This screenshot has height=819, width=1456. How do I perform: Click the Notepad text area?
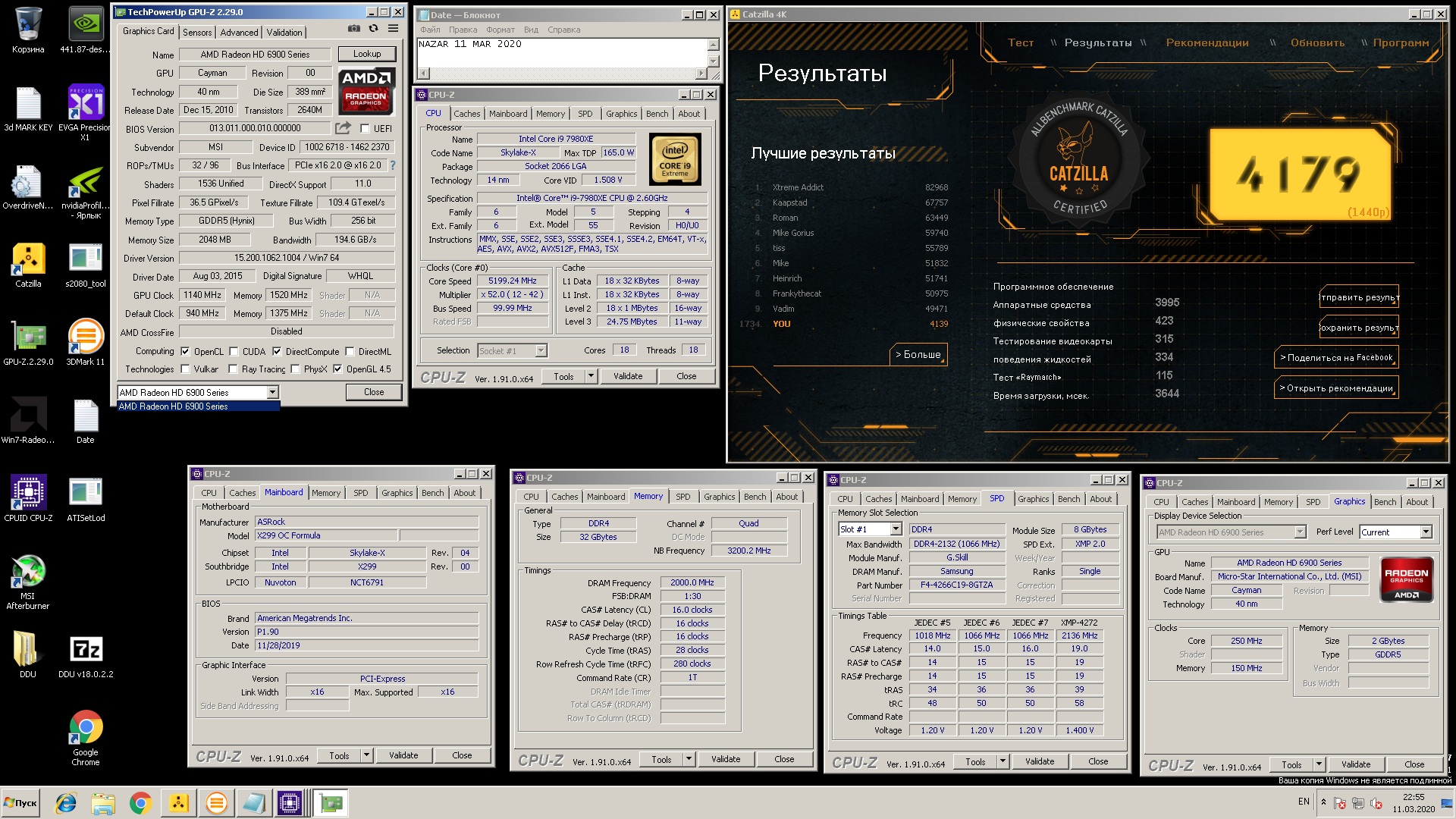562,53
